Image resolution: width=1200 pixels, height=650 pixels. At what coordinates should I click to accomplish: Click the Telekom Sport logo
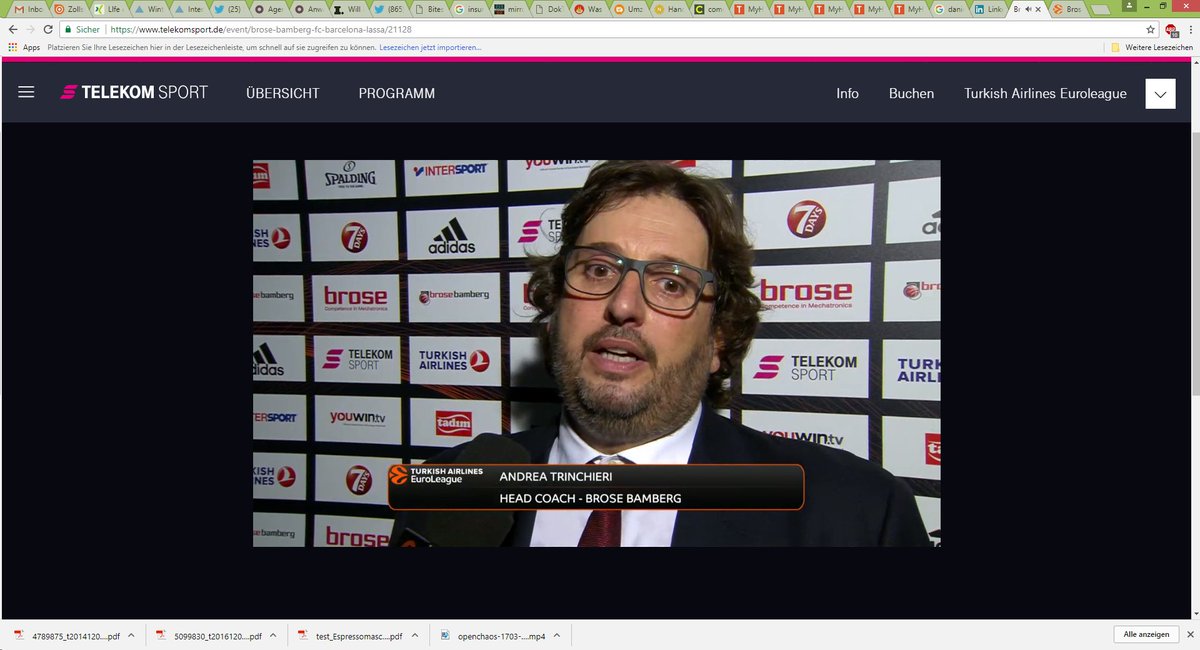[x=134, y=92]
